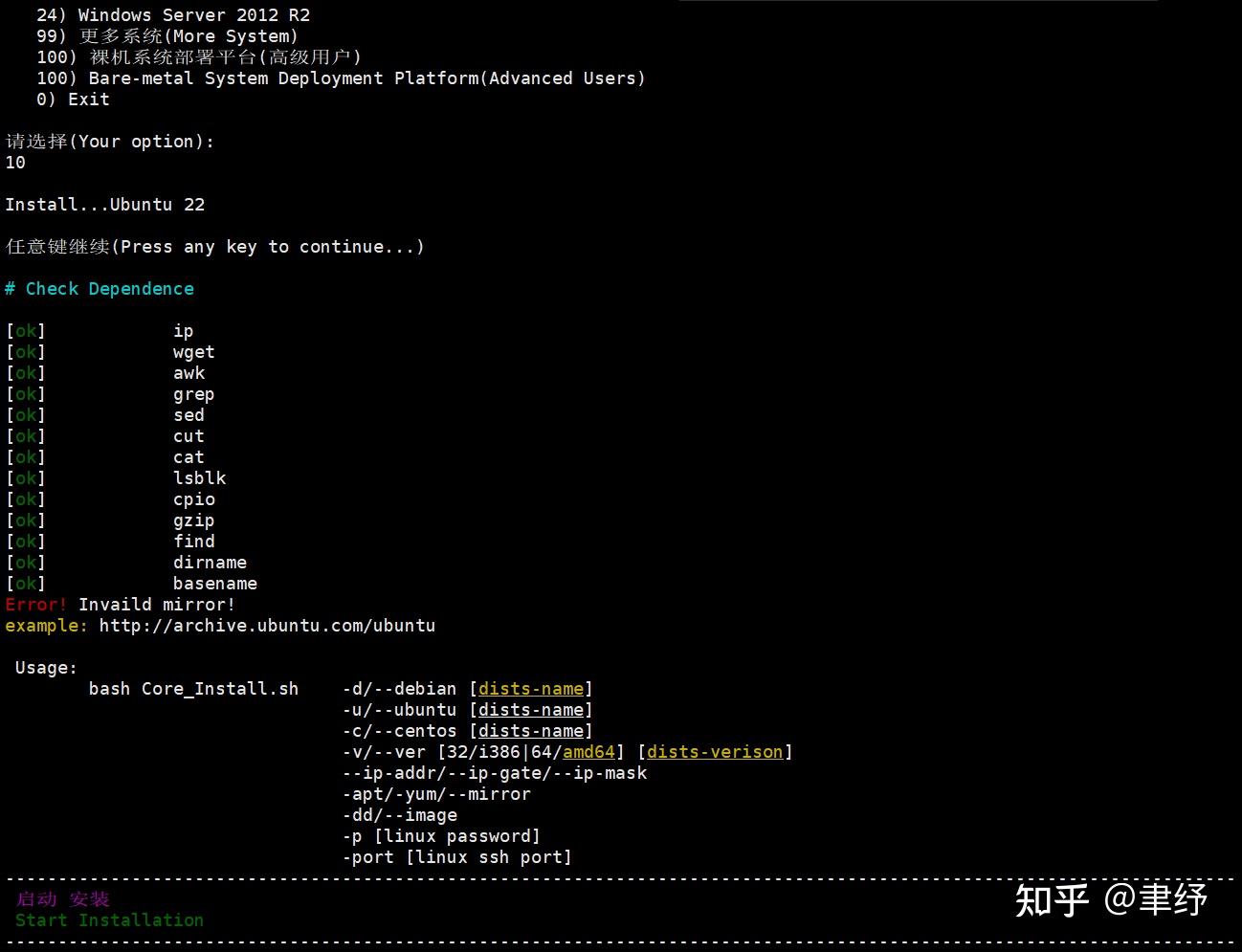Click the 'Bare-metal System Deployment Platform' line
1242x952 pixels.
click(341, 78)
